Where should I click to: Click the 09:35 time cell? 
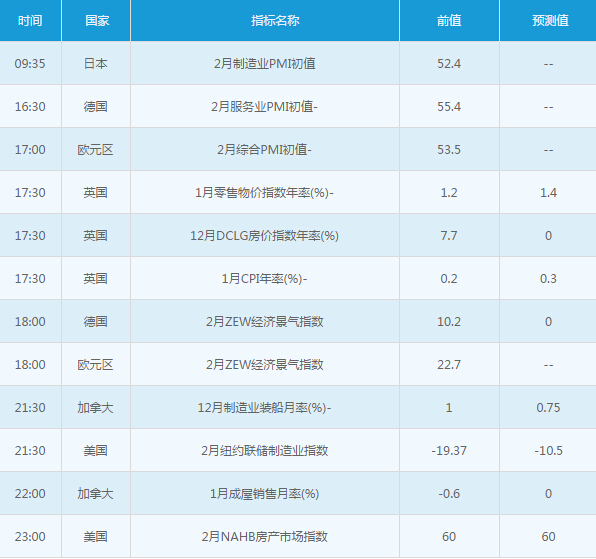30,63
